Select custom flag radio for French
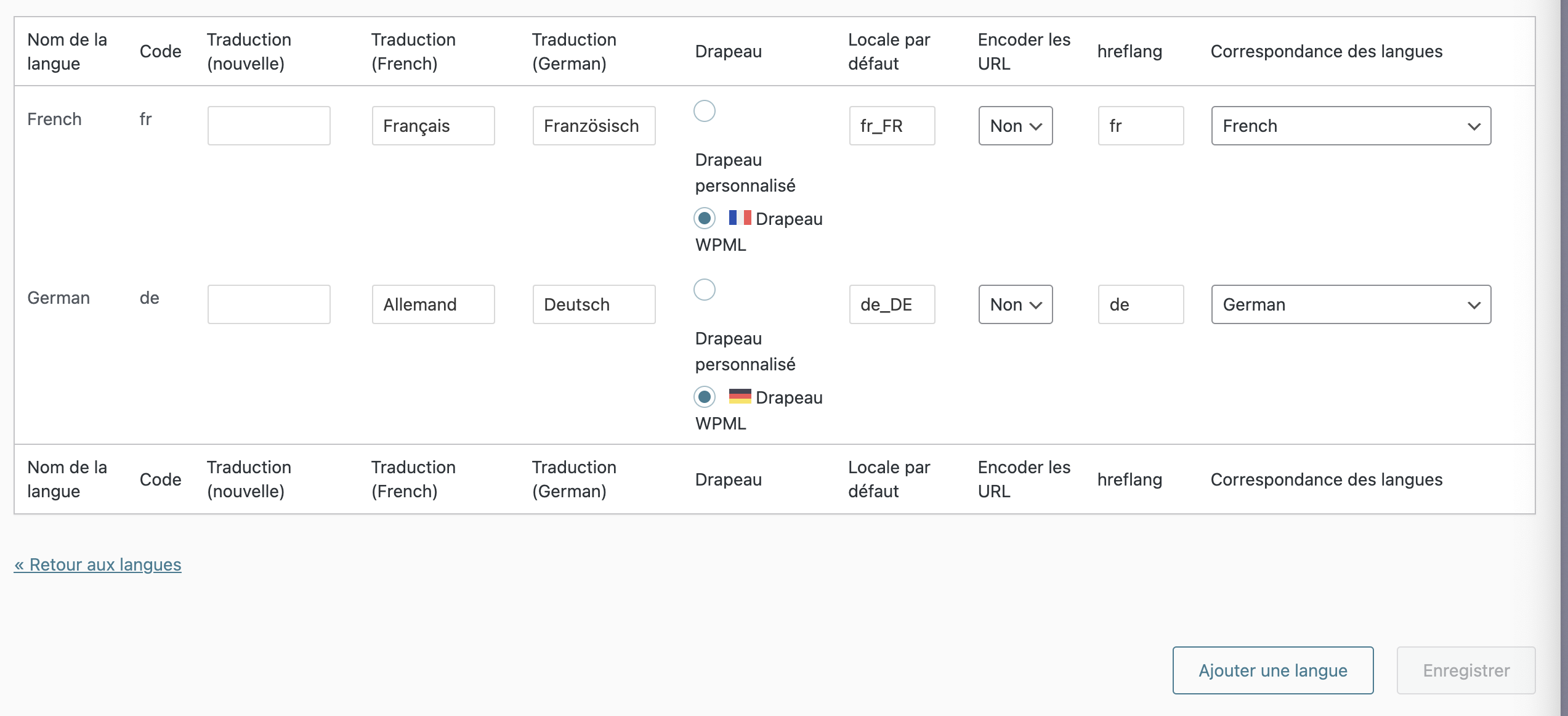This screenshot has height=716, width=1568. click(705, 111)
